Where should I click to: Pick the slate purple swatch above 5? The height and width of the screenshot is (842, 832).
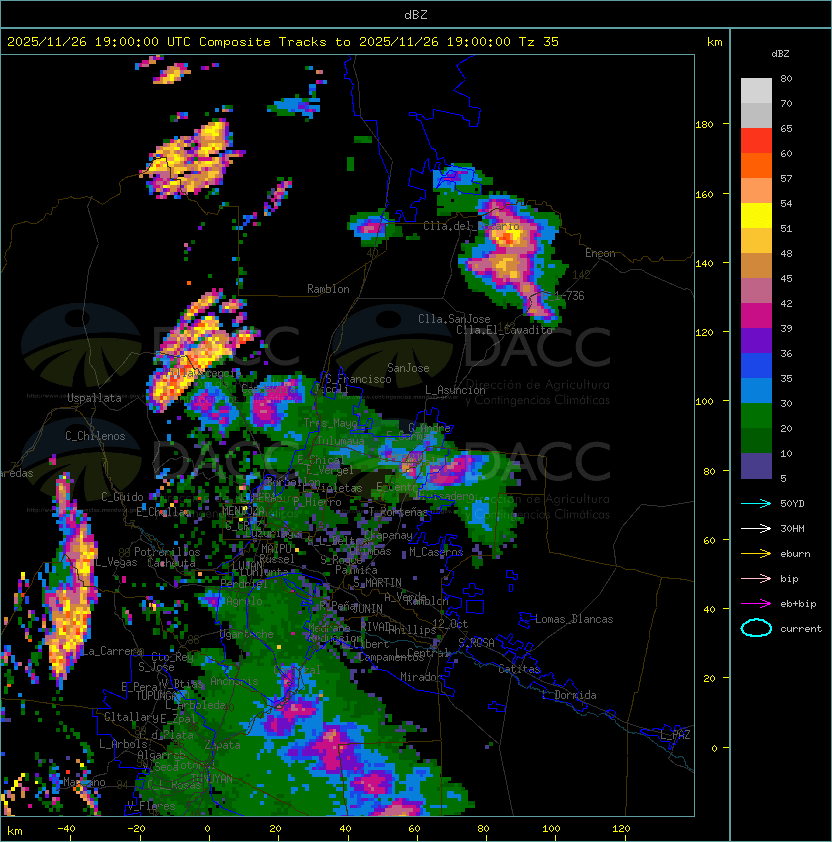tap(756, 466)
